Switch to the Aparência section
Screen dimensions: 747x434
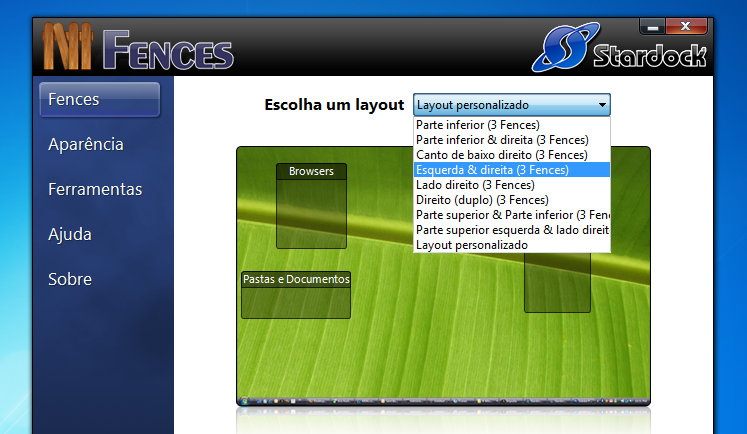pos(86,144)
